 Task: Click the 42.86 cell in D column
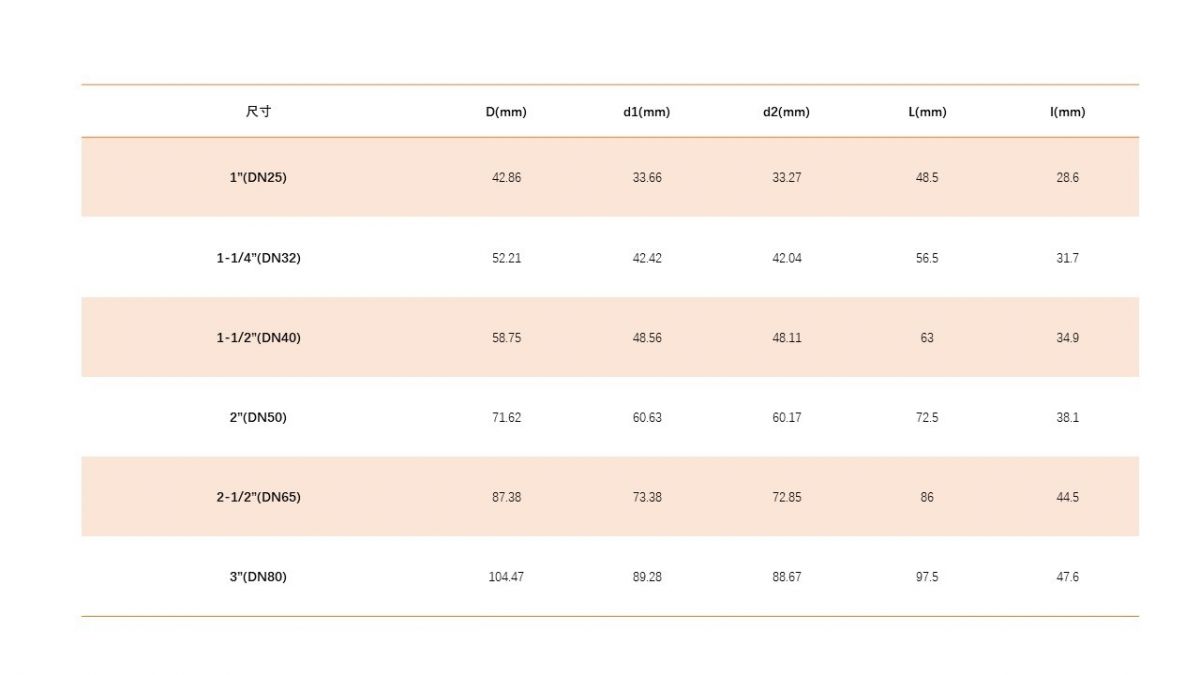click(x=506, y=178)
